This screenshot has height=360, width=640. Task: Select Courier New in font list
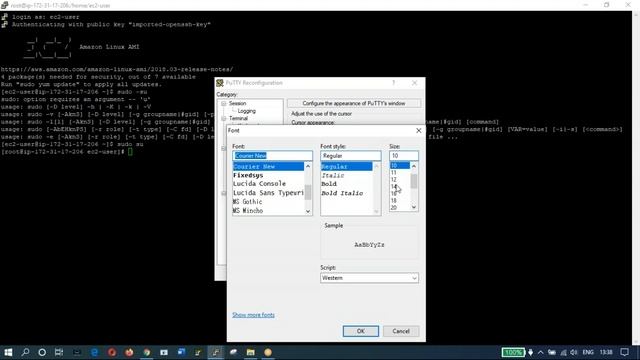(268, 167)
